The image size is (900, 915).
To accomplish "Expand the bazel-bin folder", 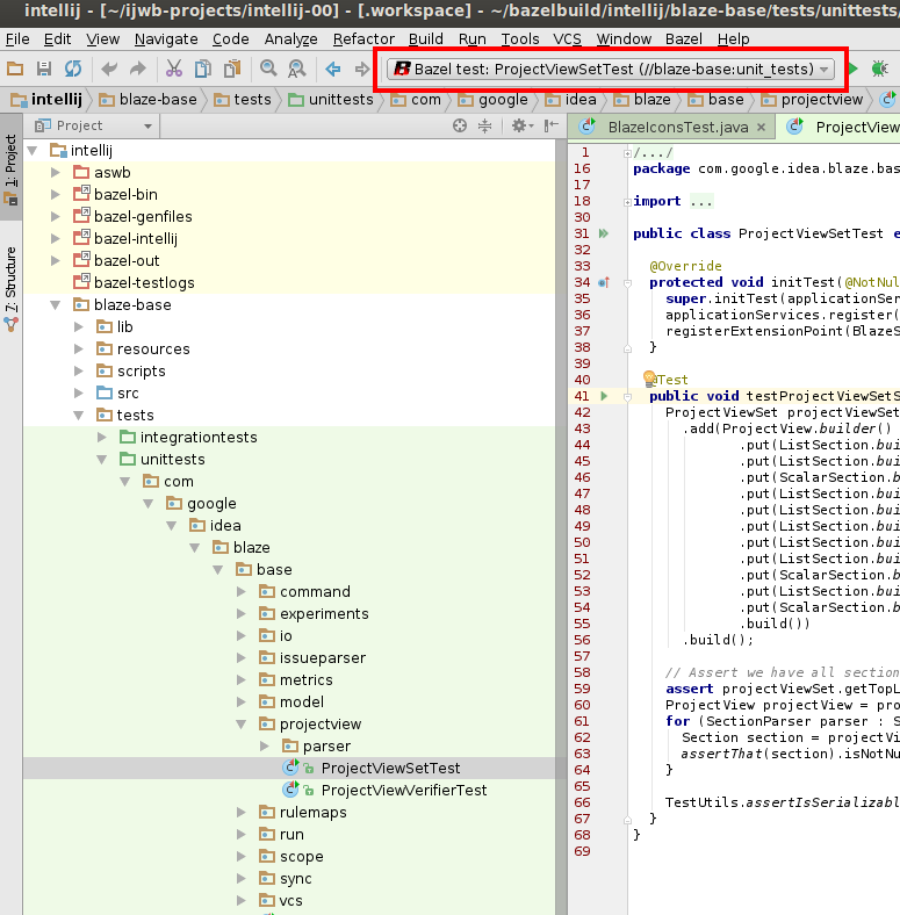I will click(x=55, y=194).
